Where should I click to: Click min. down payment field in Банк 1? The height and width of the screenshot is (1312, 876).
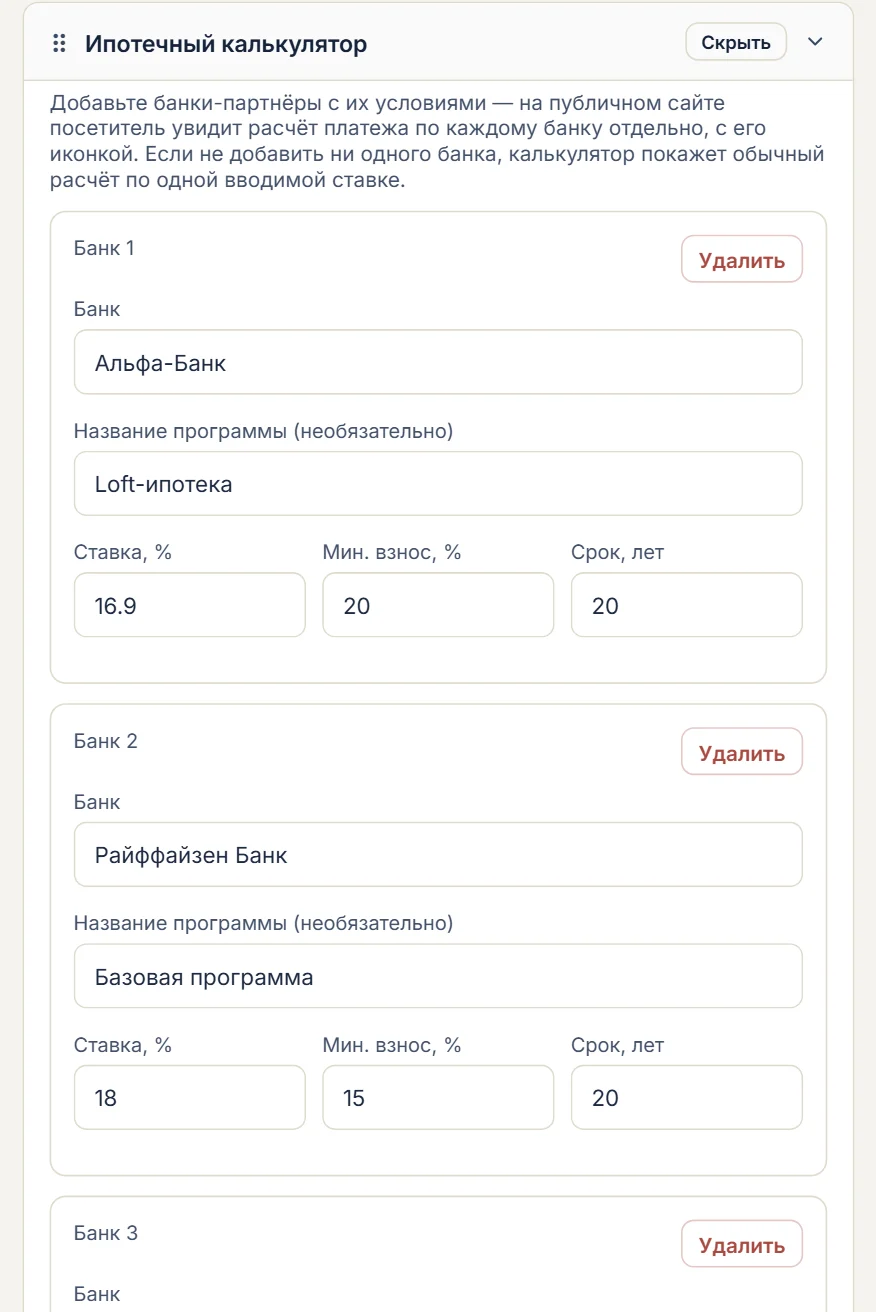point(438,605)
